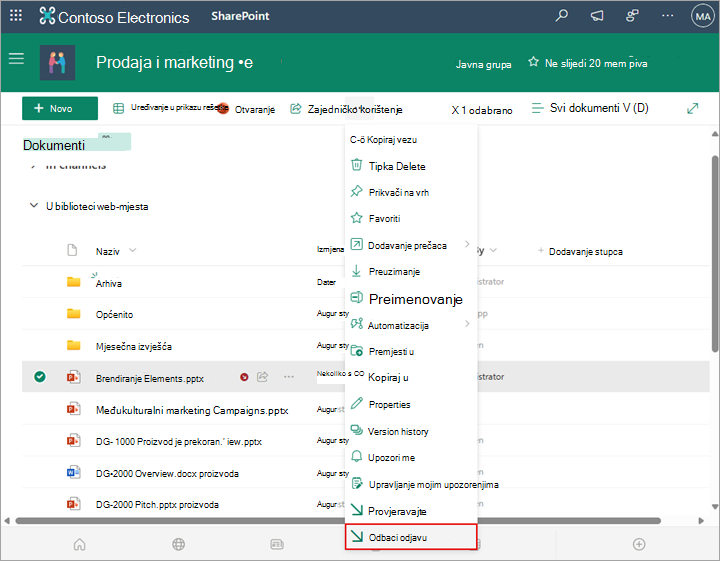This screenshot has height=561, width=720.
Task: Choose Tipka Delete menu entry
Action: (411, 166)
